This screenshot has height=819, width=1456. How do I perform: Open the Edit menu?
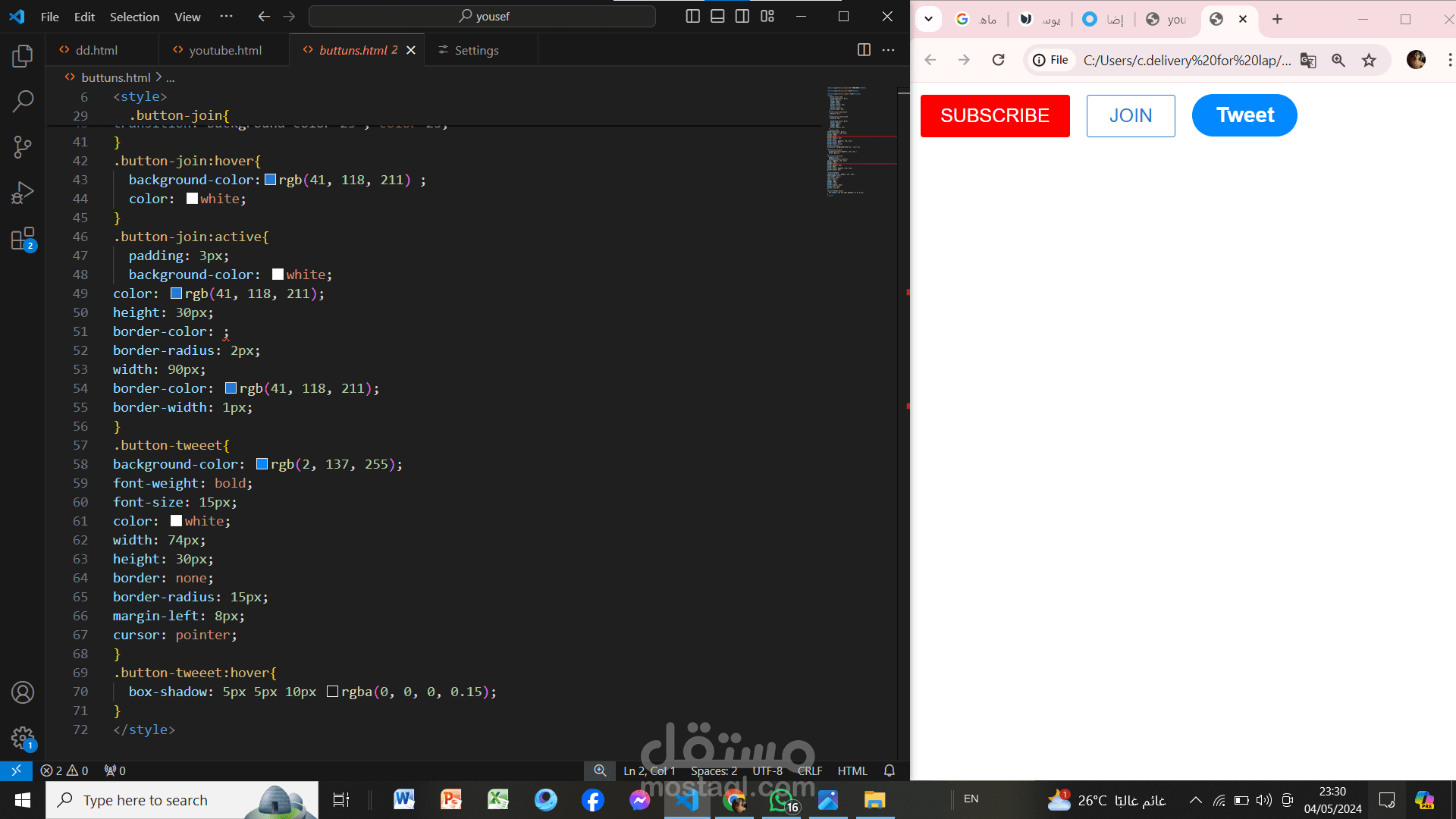click(x=84, y=17)
